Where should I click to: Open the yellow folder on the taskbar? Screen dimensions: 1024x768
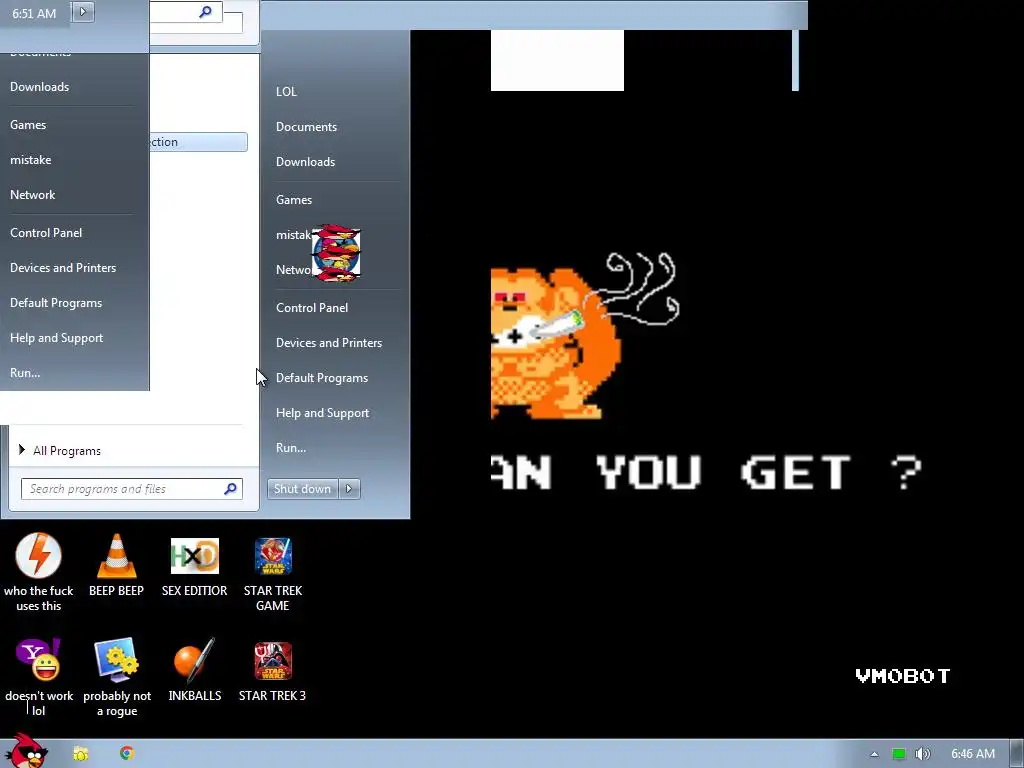click(x=80, y=754)
